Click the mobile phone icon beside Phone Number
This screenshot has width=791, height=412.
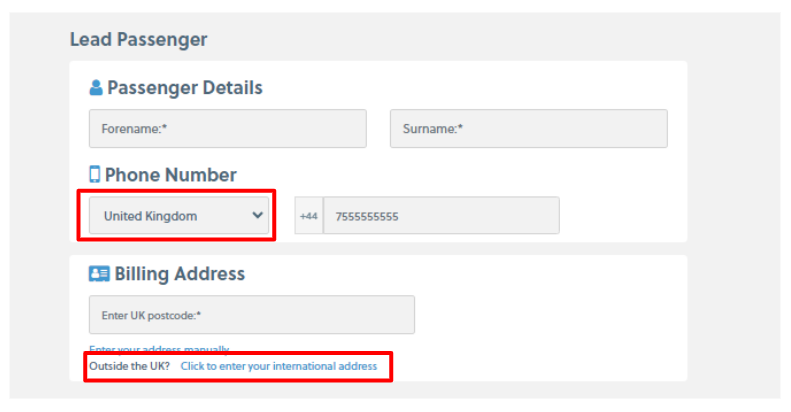pos(95,174)
